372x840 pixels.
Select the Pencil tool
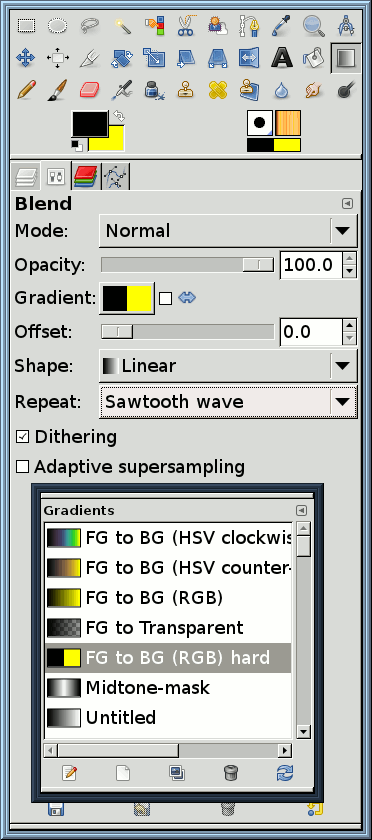pyautogui.click(x=26, y=90)
